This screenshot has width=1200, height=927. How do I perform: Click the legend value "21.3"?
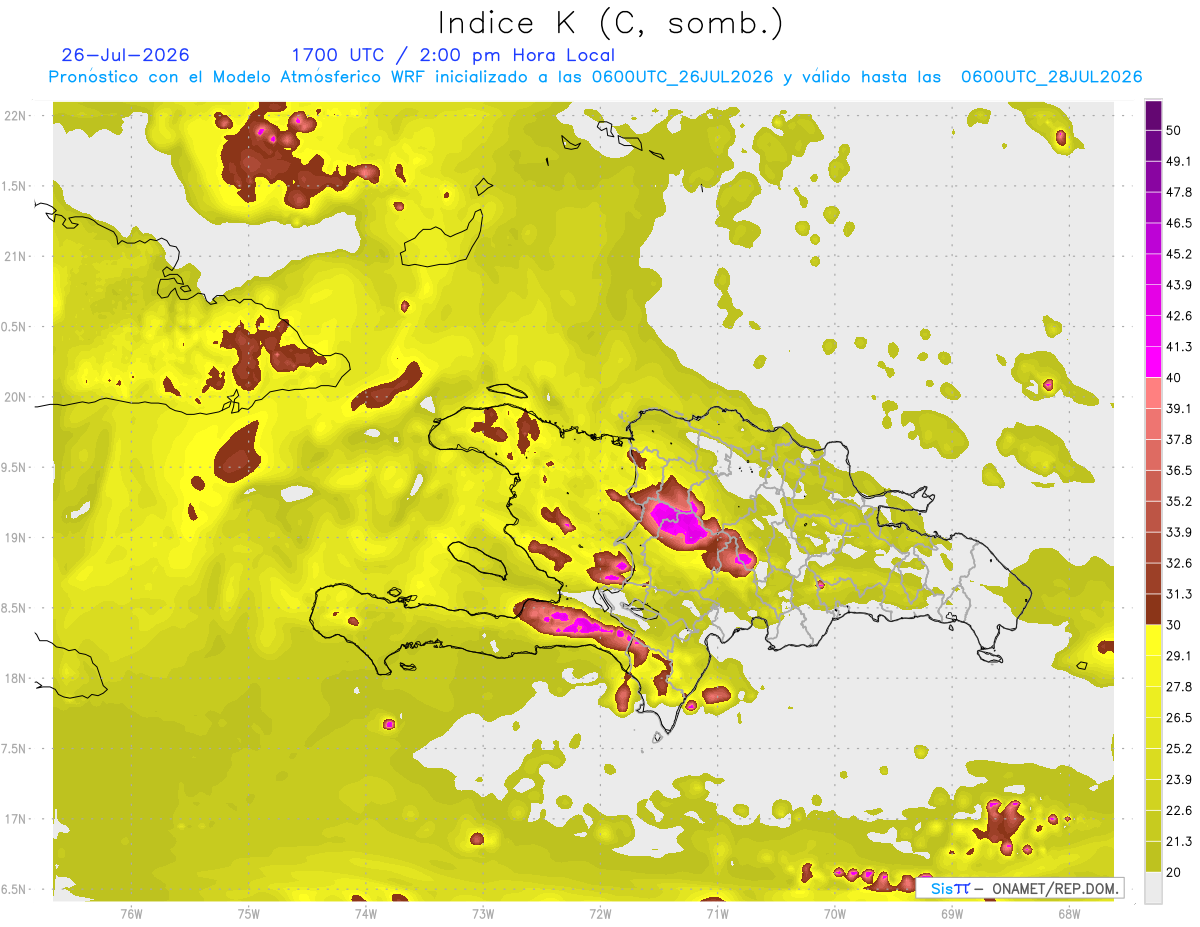click(x=1179, y=841)
